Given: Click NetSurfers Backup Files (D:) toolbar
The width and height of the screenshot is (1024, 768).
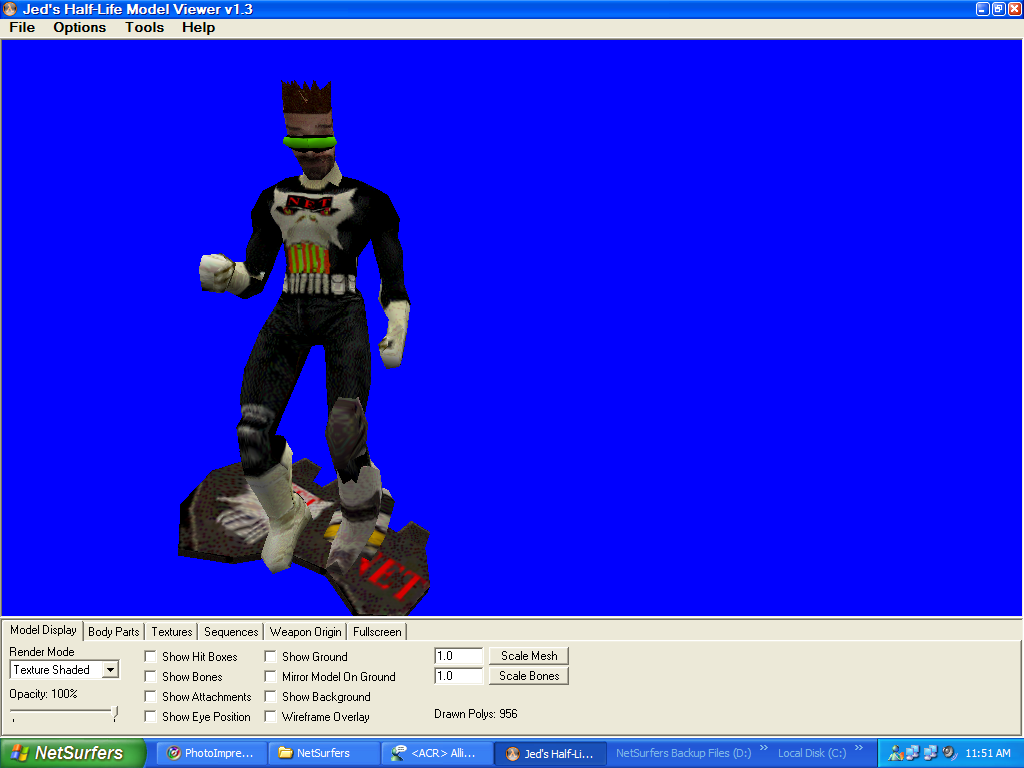Looking at the screenshot, I should click(683, 753).
